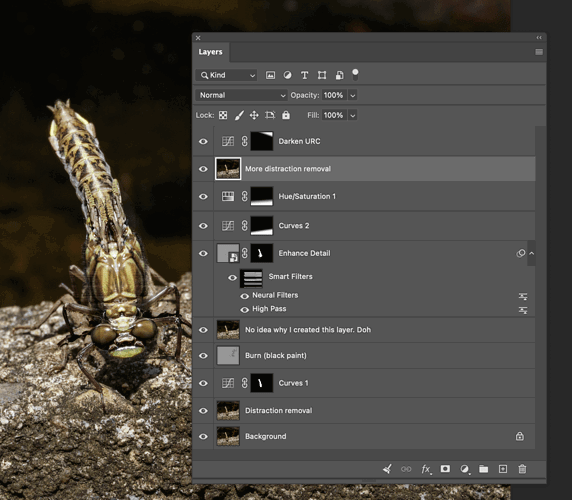Viewport: 572px width, 500px height.
Task: Select Darken URC layer mask thumbnail
Action: pos(262,142)
